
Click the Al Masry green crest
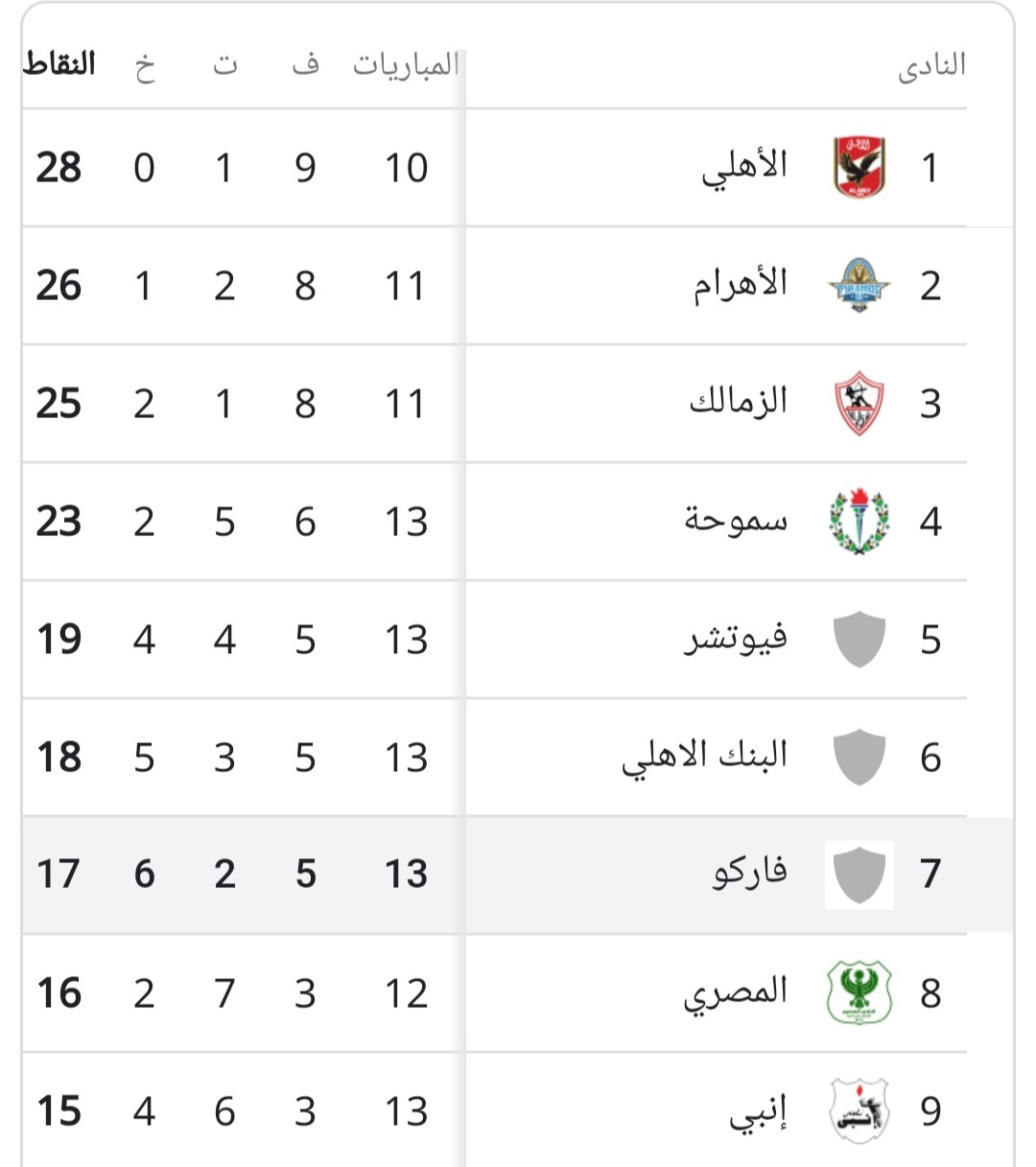point(859,992)
